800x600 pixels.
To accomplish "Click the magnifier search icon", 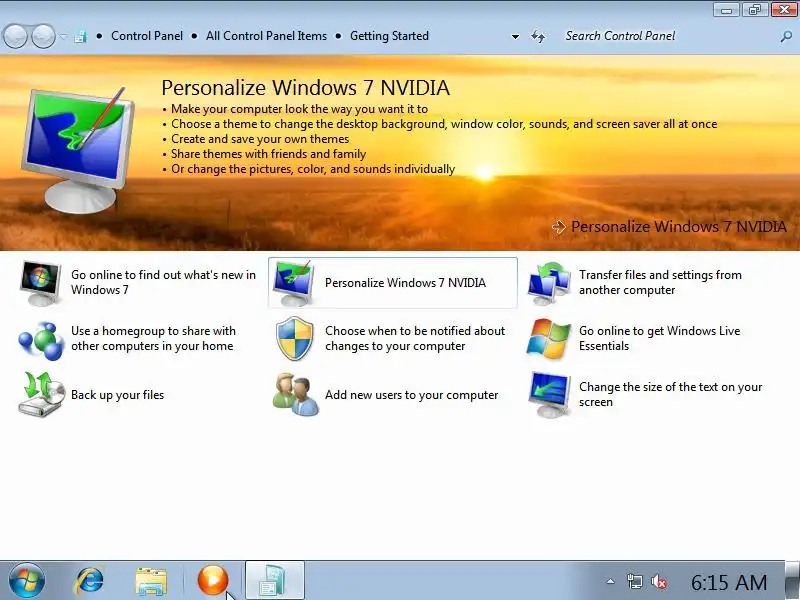I will click(786, 36).
